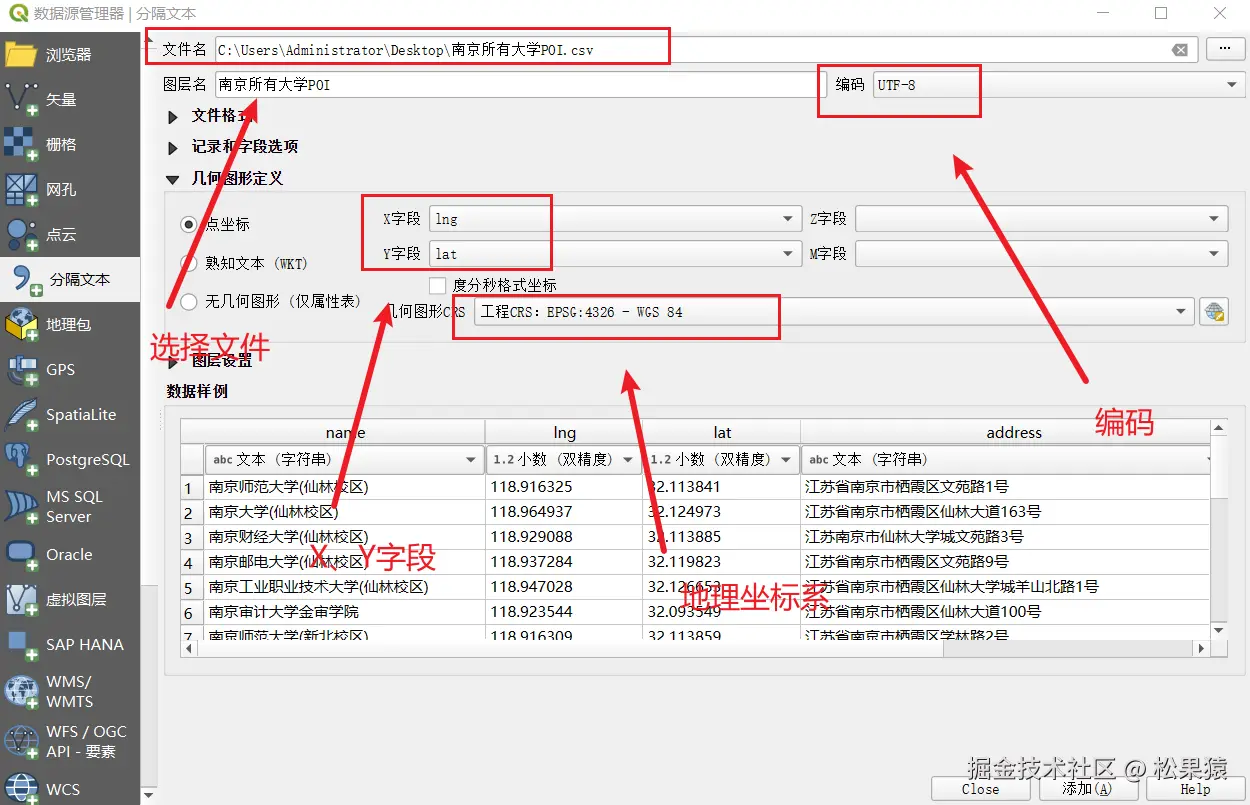
Task: Select cell 南京审计大学金审学院
Action: click(344, 611)
